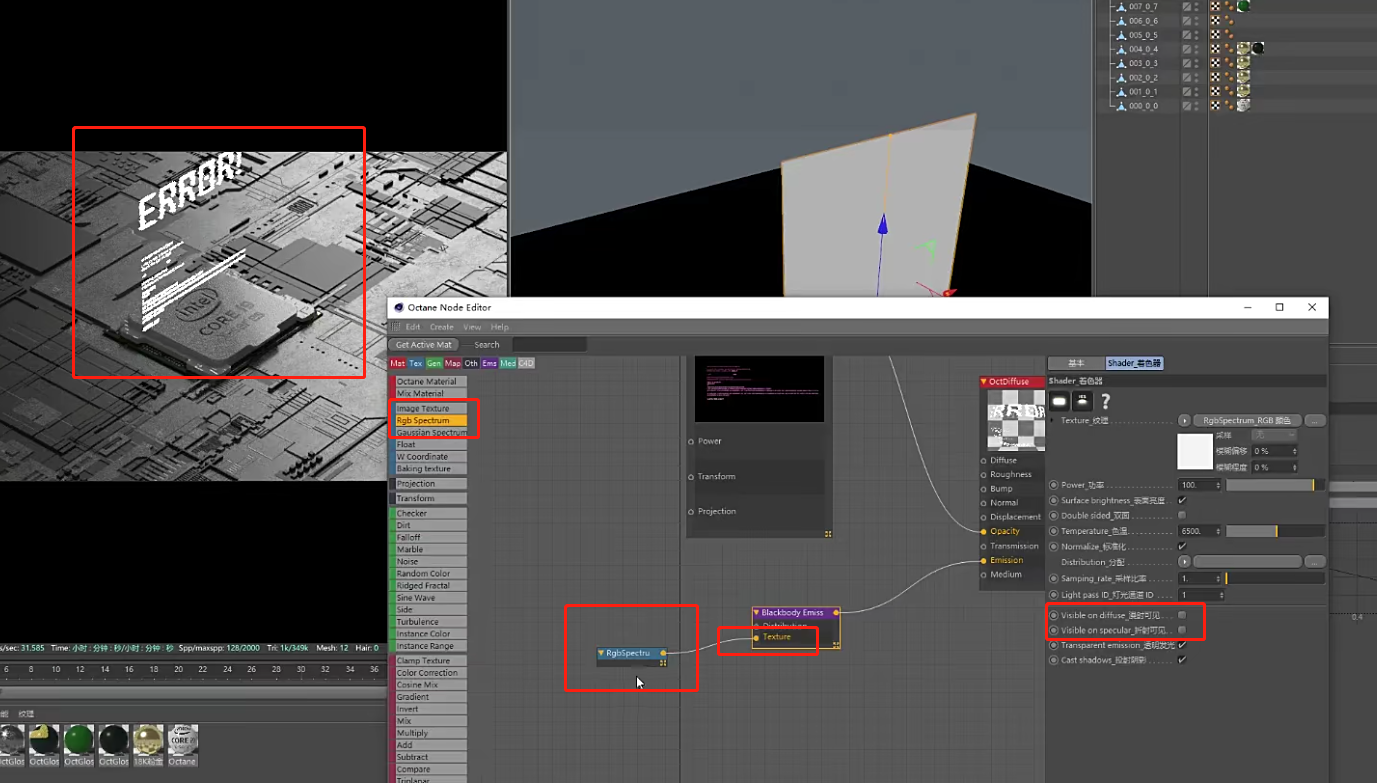Select the green material tag on 007_0_7

(1243, 6)
